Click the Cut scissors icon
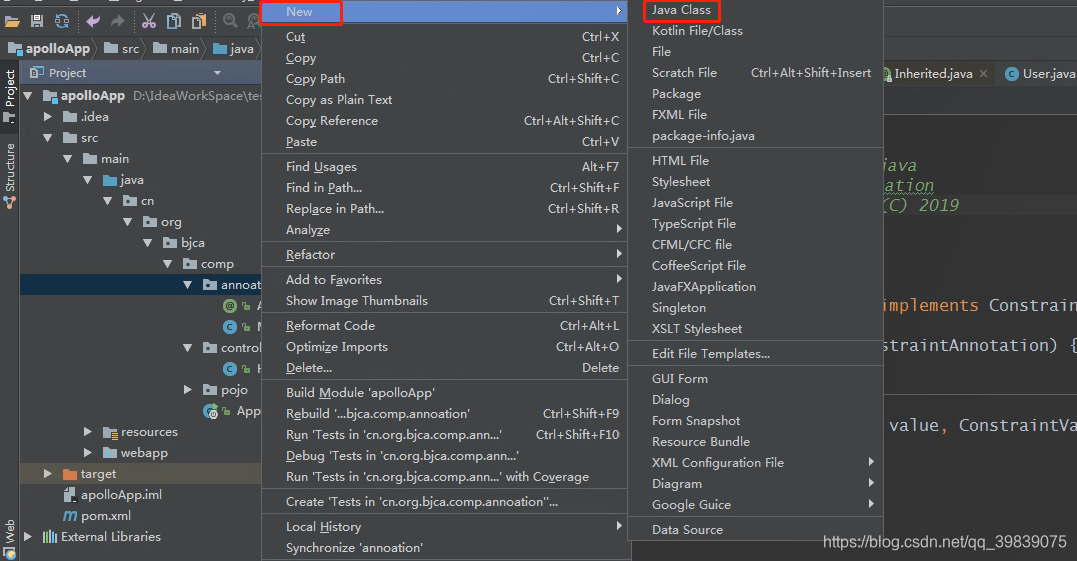This screenshot has width=1077, height=561. tap(148, 21)
